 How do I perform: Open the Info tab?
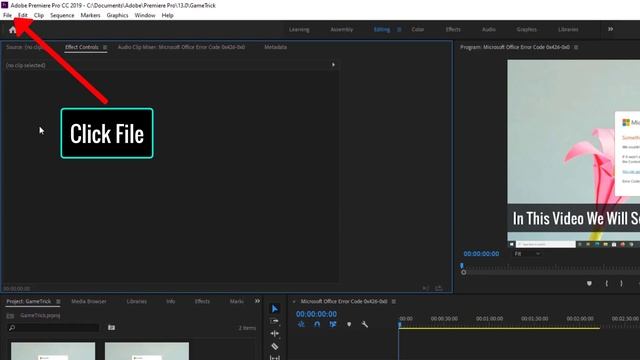tap(171, 301)
